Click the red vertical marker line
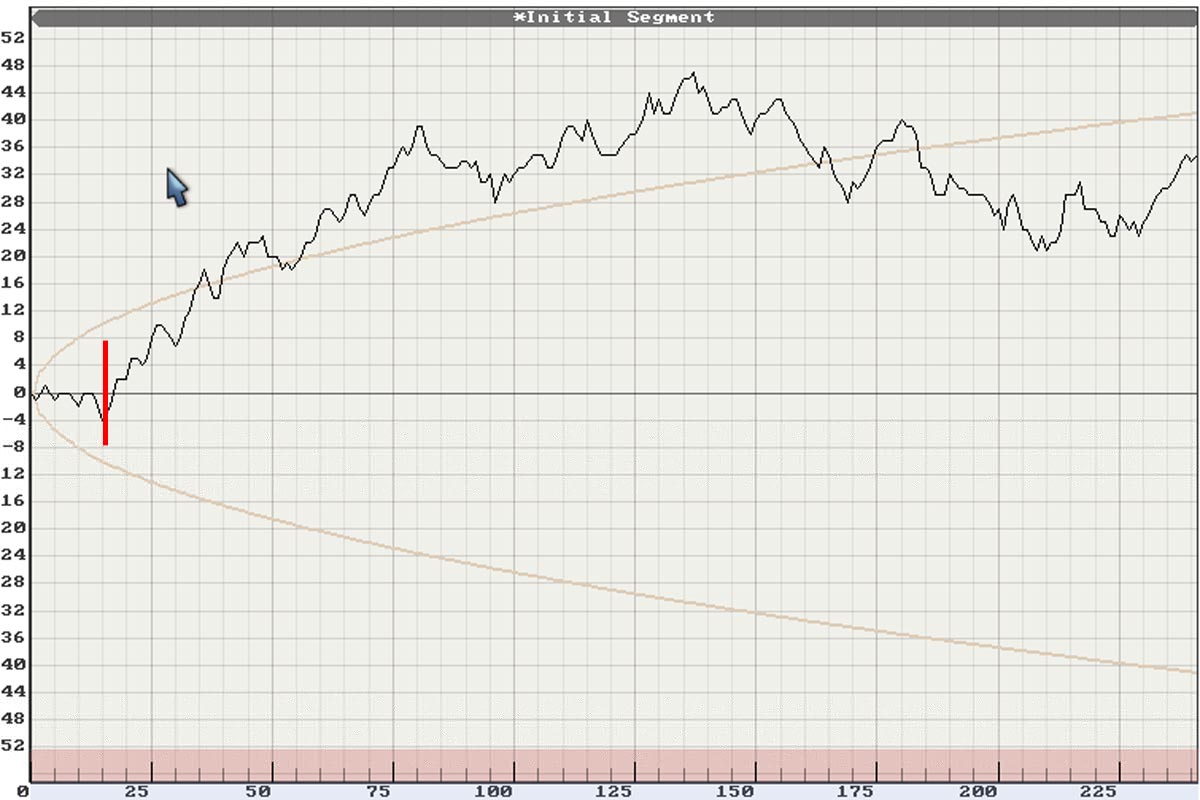This screenshot has height=800, width=1200. (x=105, y=392)
